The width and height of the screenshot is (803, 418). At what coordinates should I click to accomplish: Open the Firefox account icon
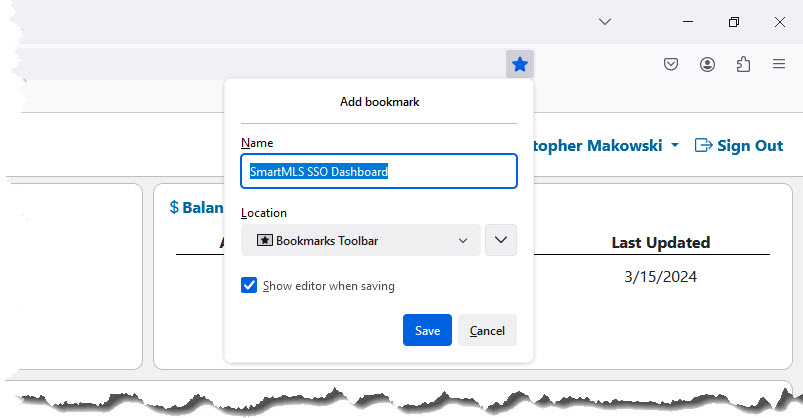707,64
